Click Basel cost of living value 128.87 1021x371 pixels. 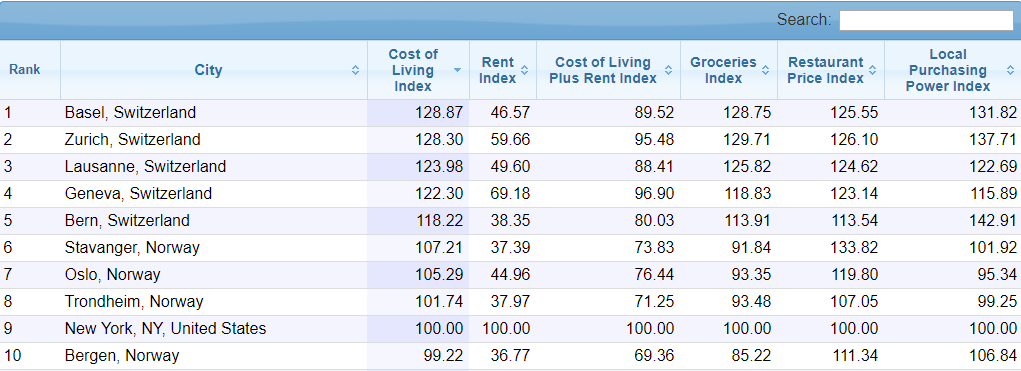point(439,113)
